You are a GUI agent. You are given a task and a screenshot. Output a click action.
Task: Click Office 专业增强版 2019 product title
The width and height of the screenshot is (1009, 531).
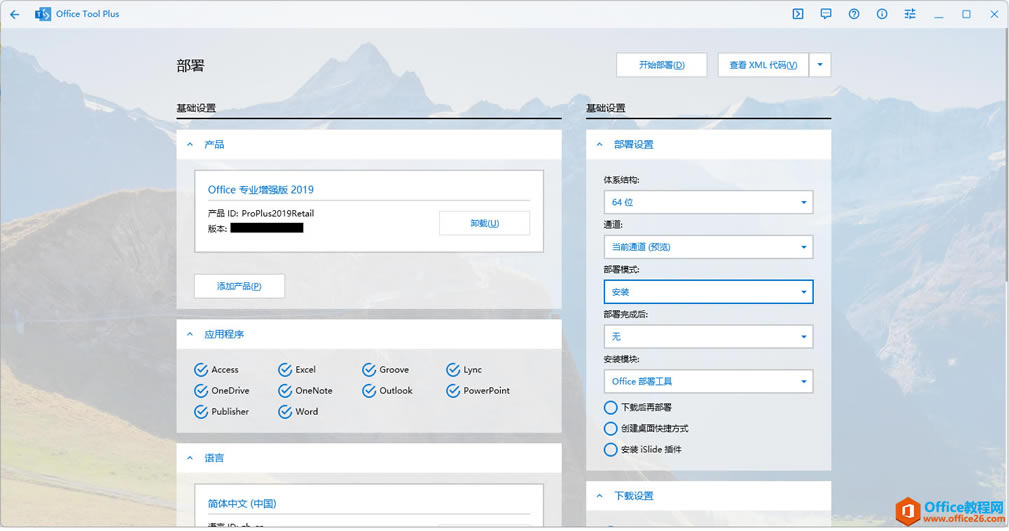261,190
